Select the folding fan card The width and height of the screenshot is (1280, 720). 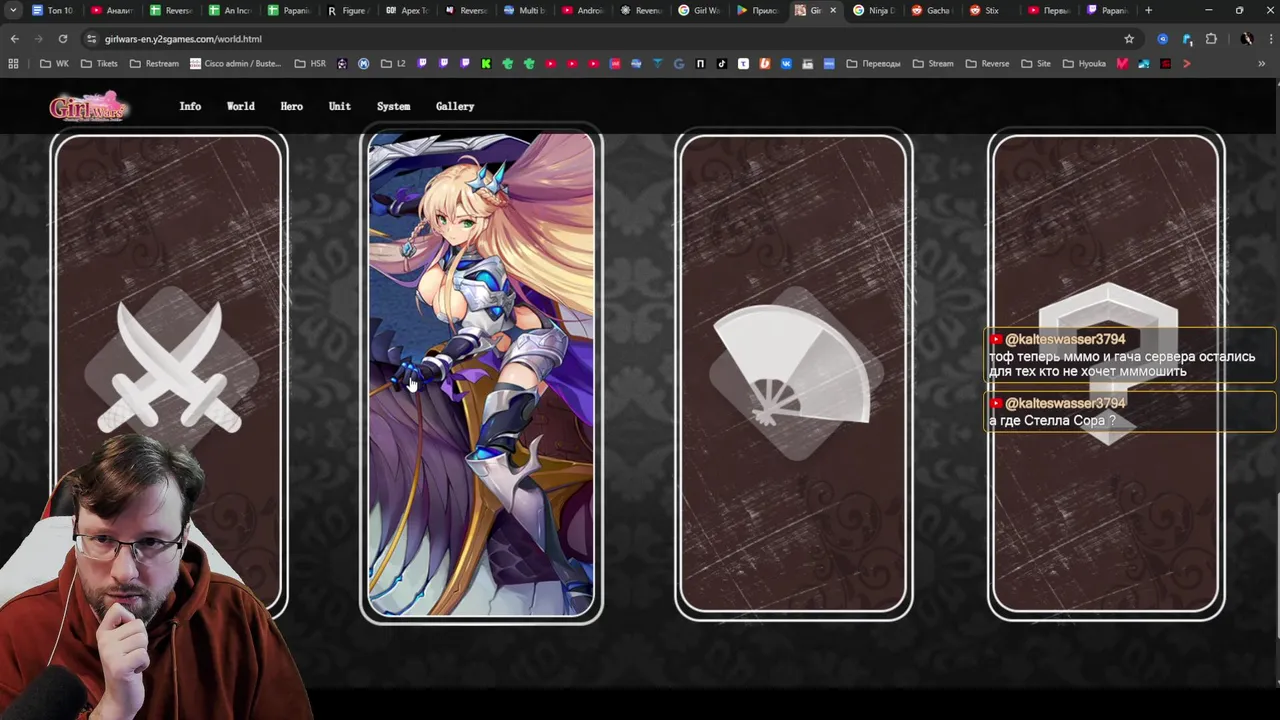tap(794, 376)
